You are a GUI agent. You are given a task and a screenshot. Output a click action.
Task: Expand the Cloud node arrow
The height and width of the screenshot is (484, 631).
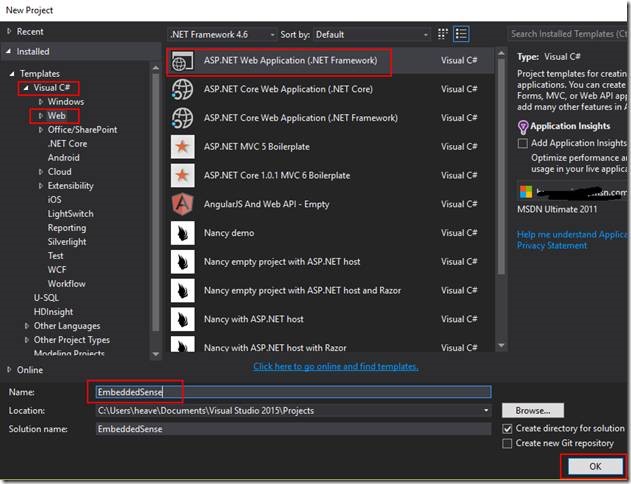click(40, 172)
